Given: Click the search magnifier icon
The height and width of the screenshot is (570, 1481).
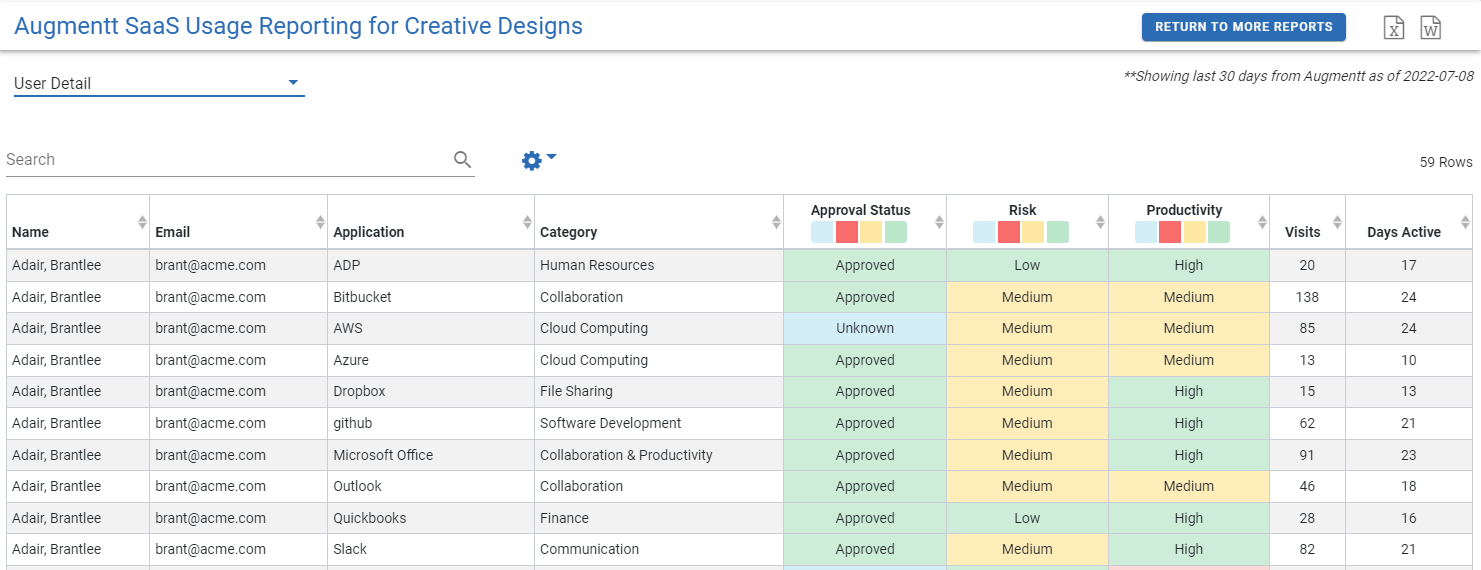Looking at the screenshot, I should click(x=462, y=160).
